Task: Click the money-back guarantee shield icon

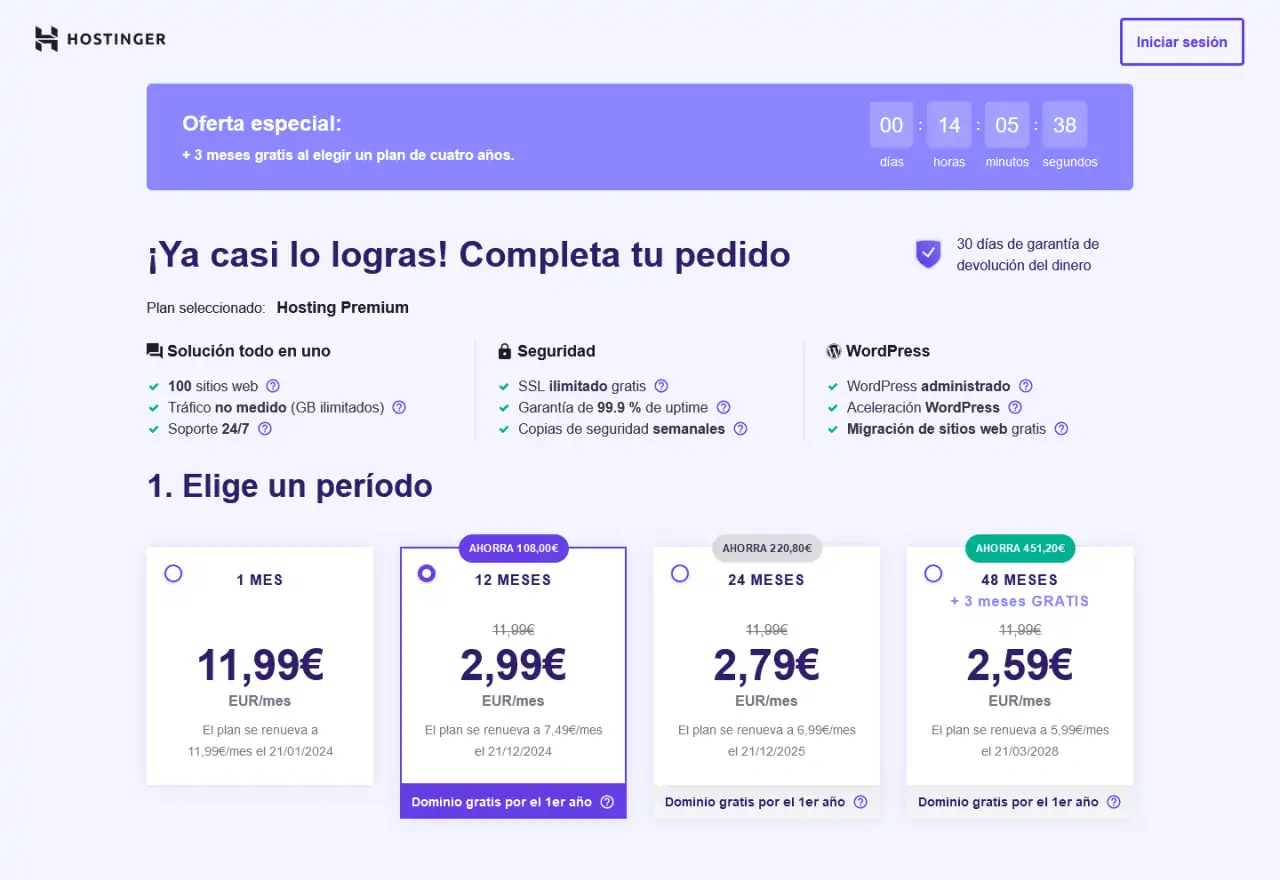Action: (x=928, y=254)
